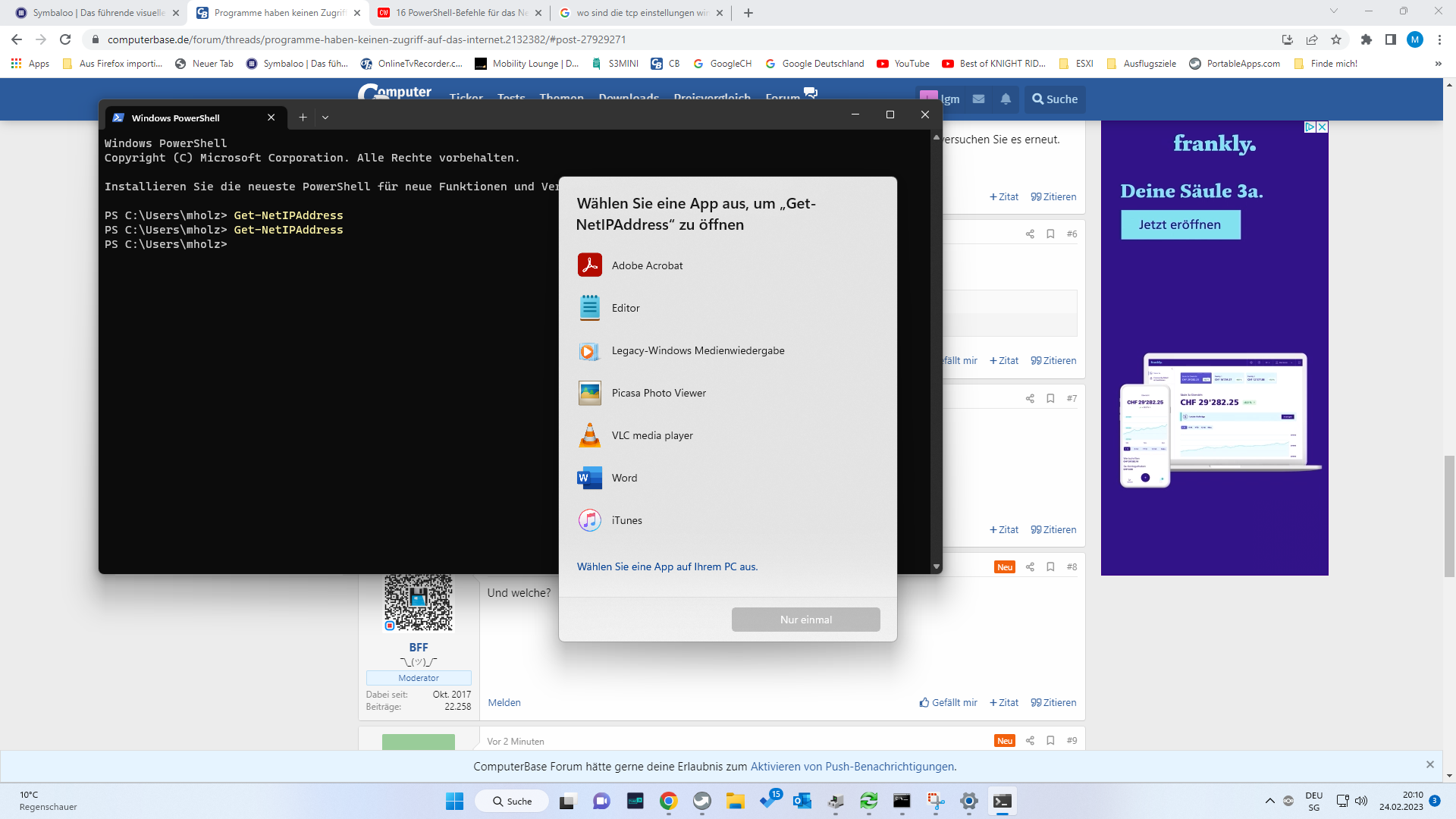
Task: Choose iTunes from the app list
Action: click(x=626, y=520)
